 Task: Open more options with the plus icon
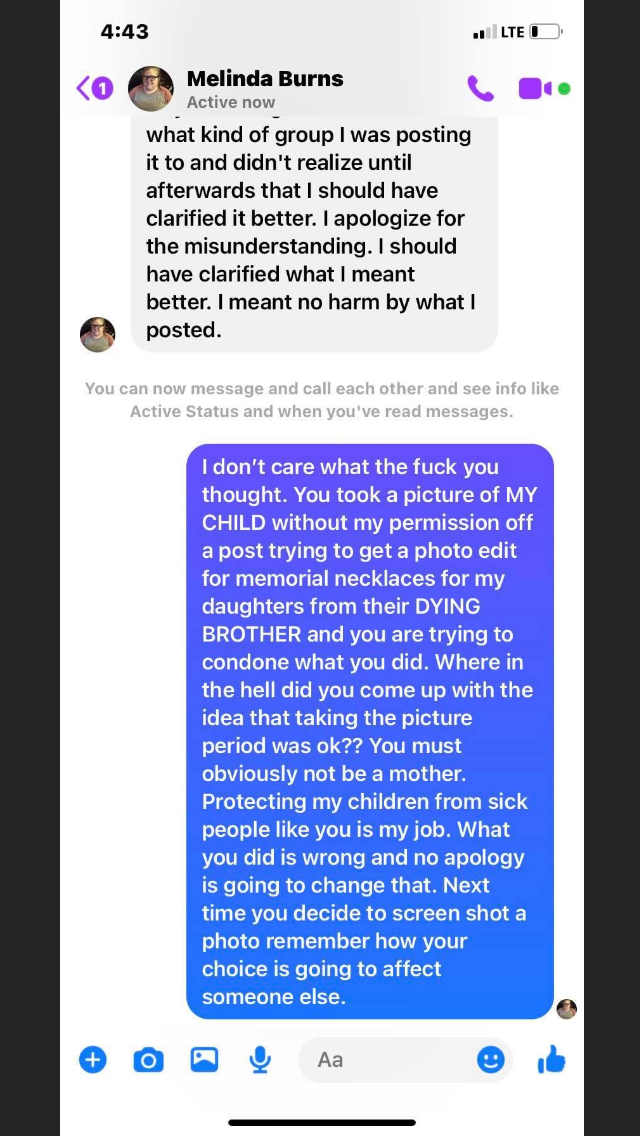coord(92,1060)
